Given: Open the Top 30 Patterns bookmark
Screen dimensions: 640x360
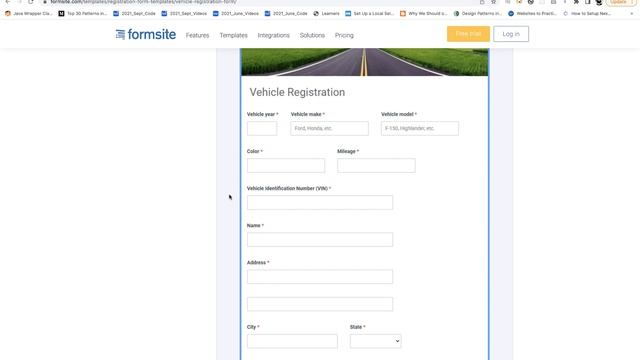Looking at the screenshot, I should pyautogui.click(x=83, y=13).
